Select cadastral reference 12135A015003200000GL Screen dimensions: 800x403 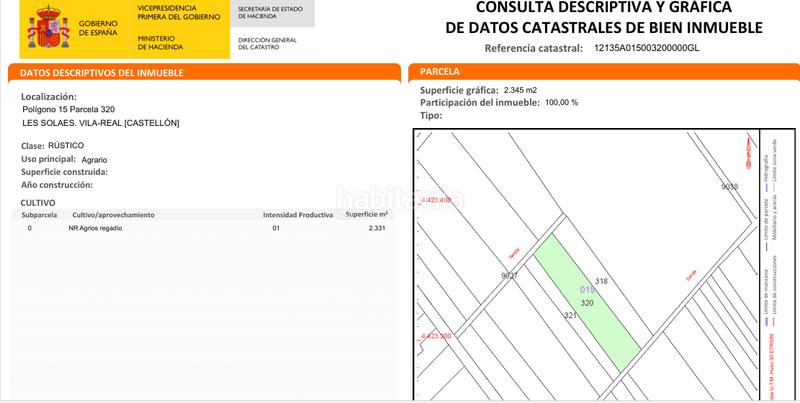pos(646,48)
